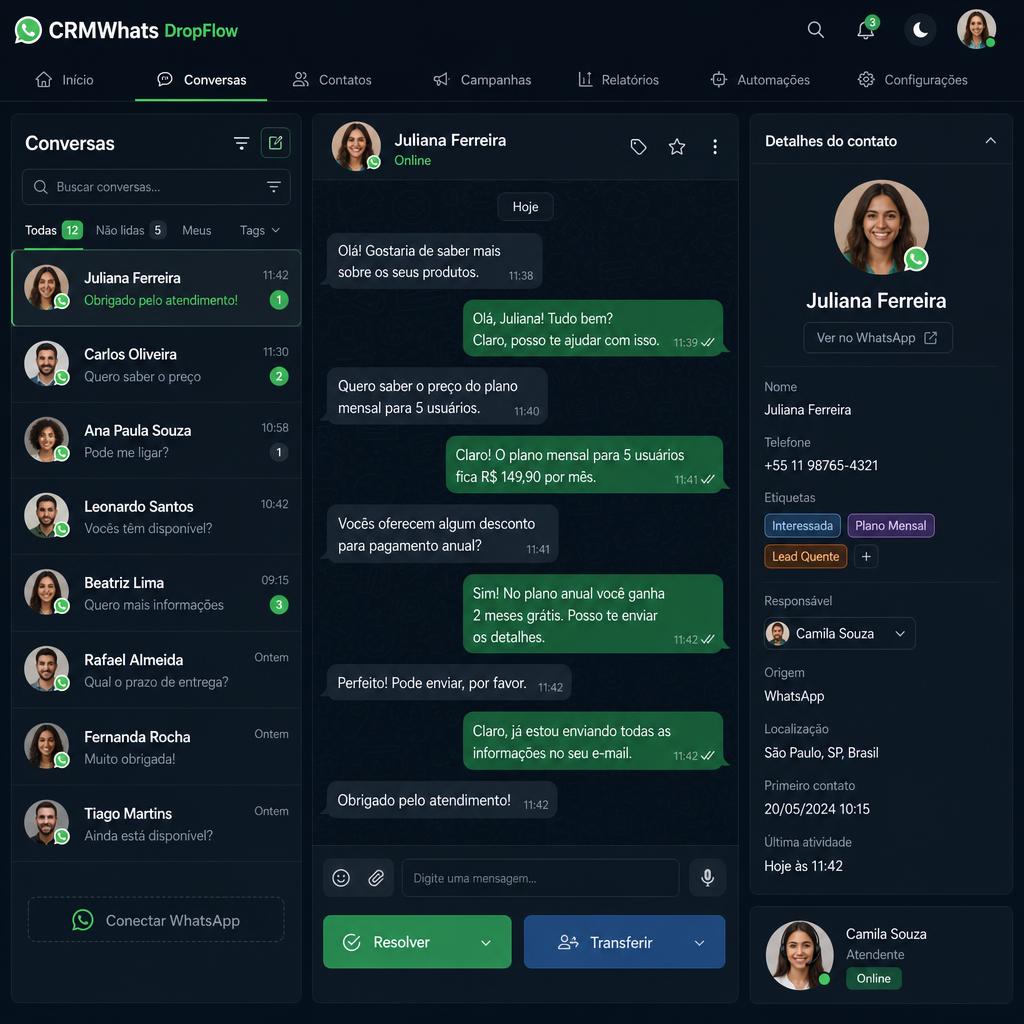
Task: Expand the Transferir dropdown arrow
Action: click(699, 942)
